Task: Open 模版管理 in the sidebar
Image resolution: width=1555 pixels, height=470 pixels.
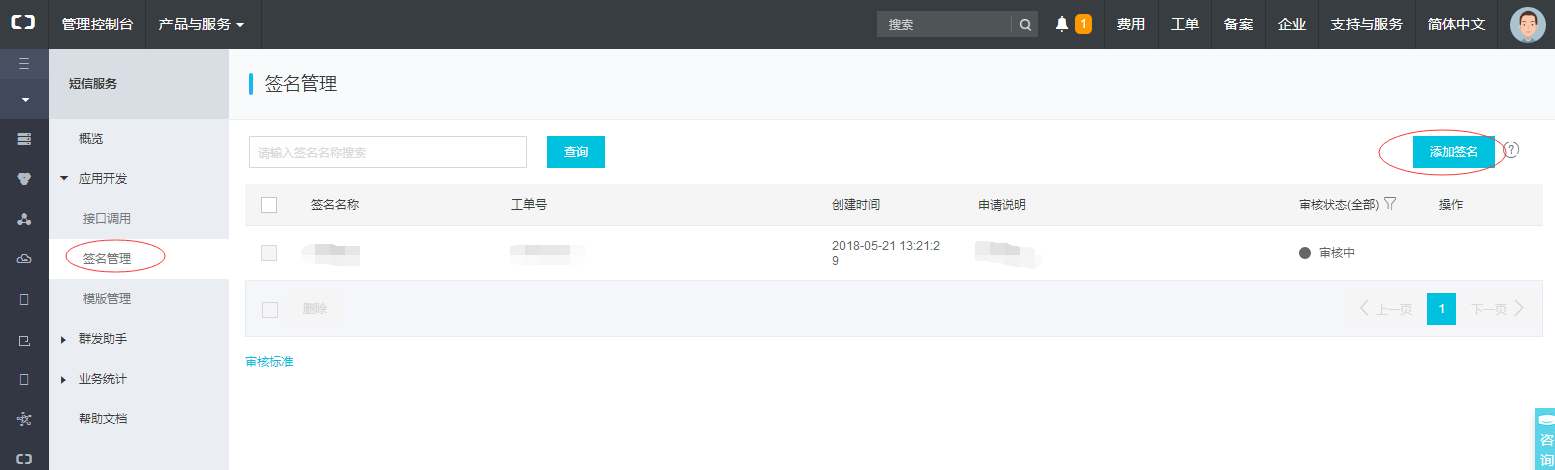Action: (107, 299)
